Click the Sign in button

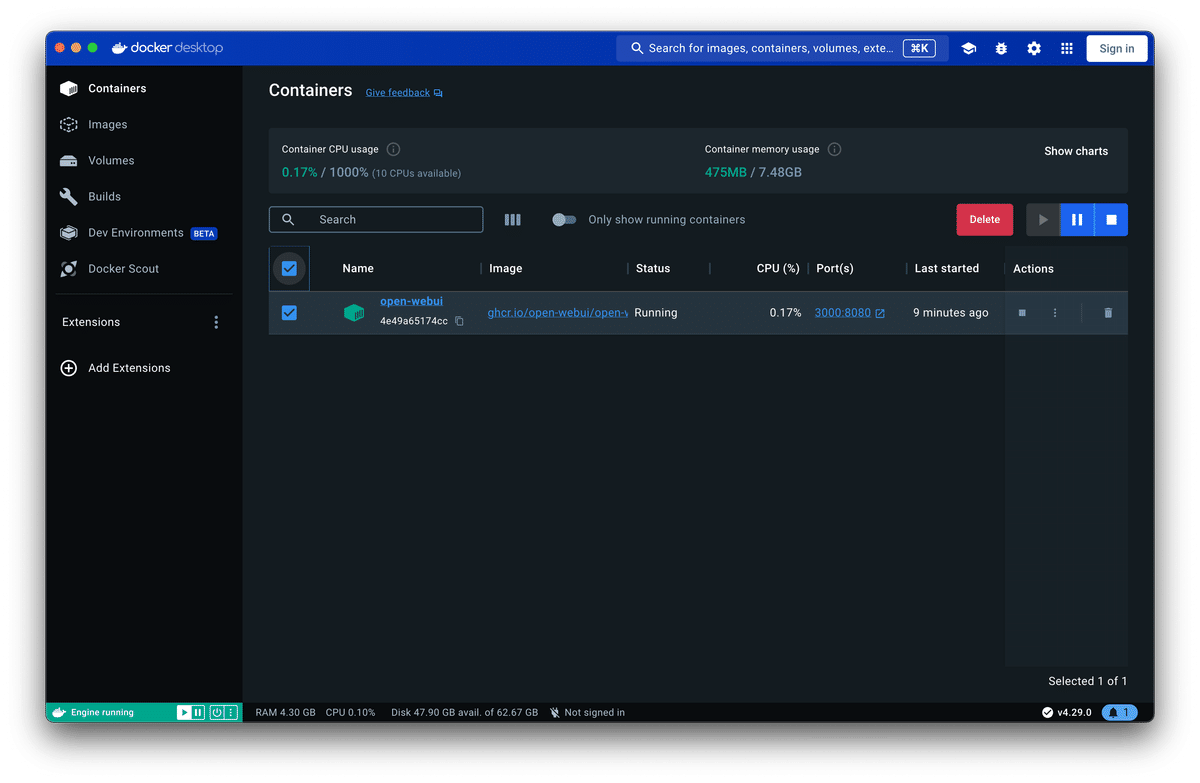tap(1117, 48)
